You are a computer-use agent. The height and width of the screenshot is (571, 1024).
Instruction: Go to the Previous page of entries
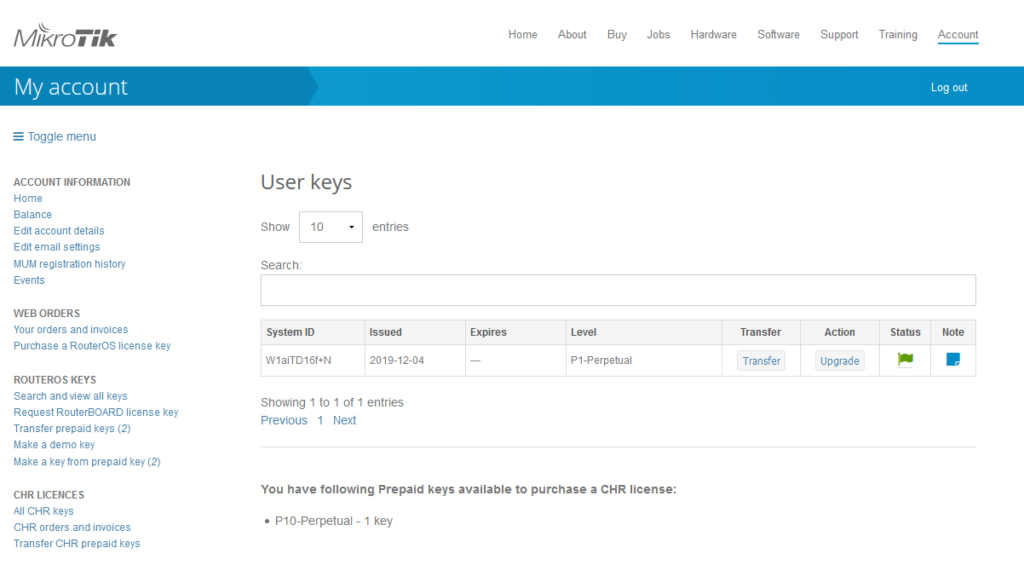[283, 420]
